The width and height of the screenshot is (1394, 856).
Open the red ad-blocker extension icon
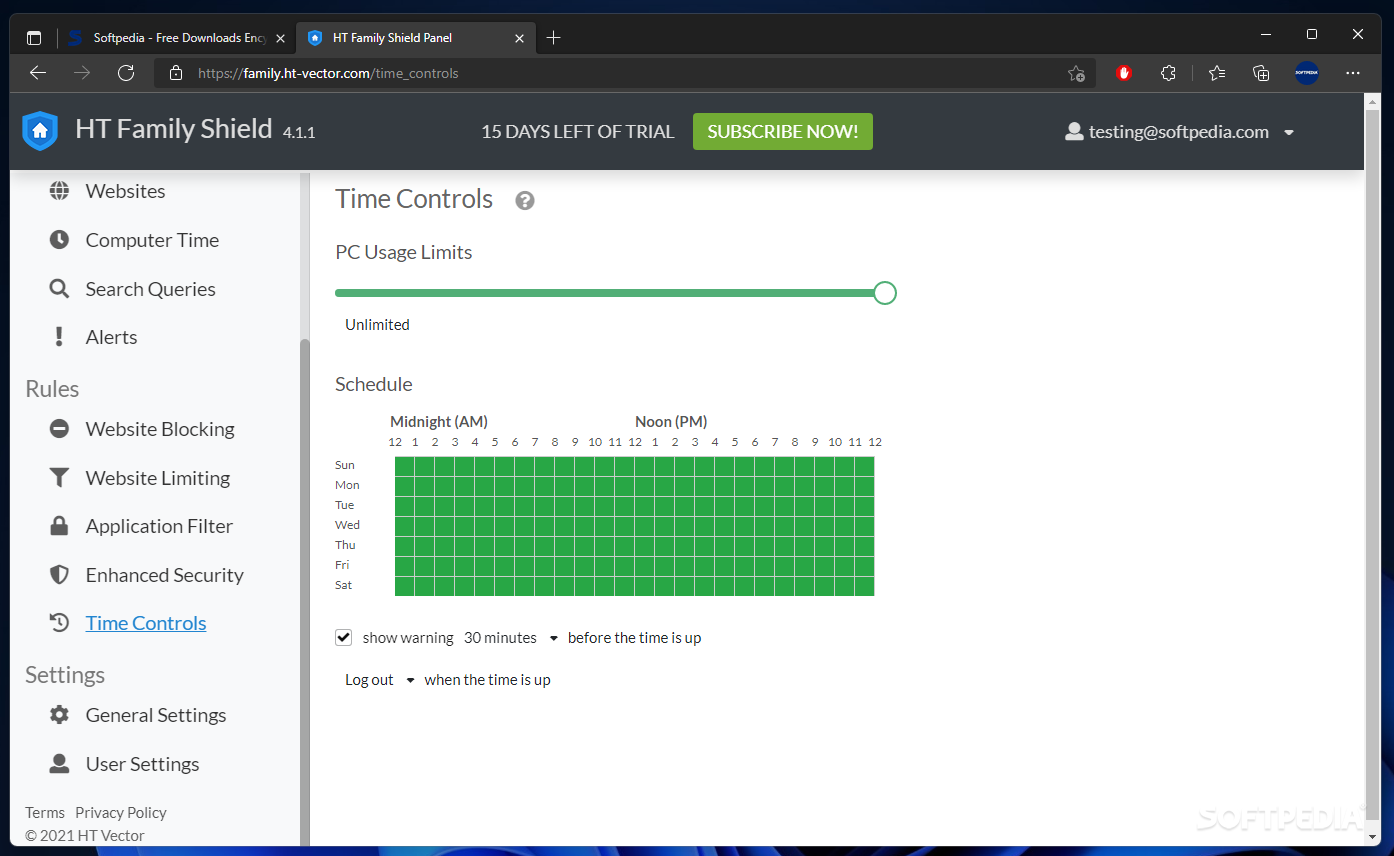[1124, 73]
